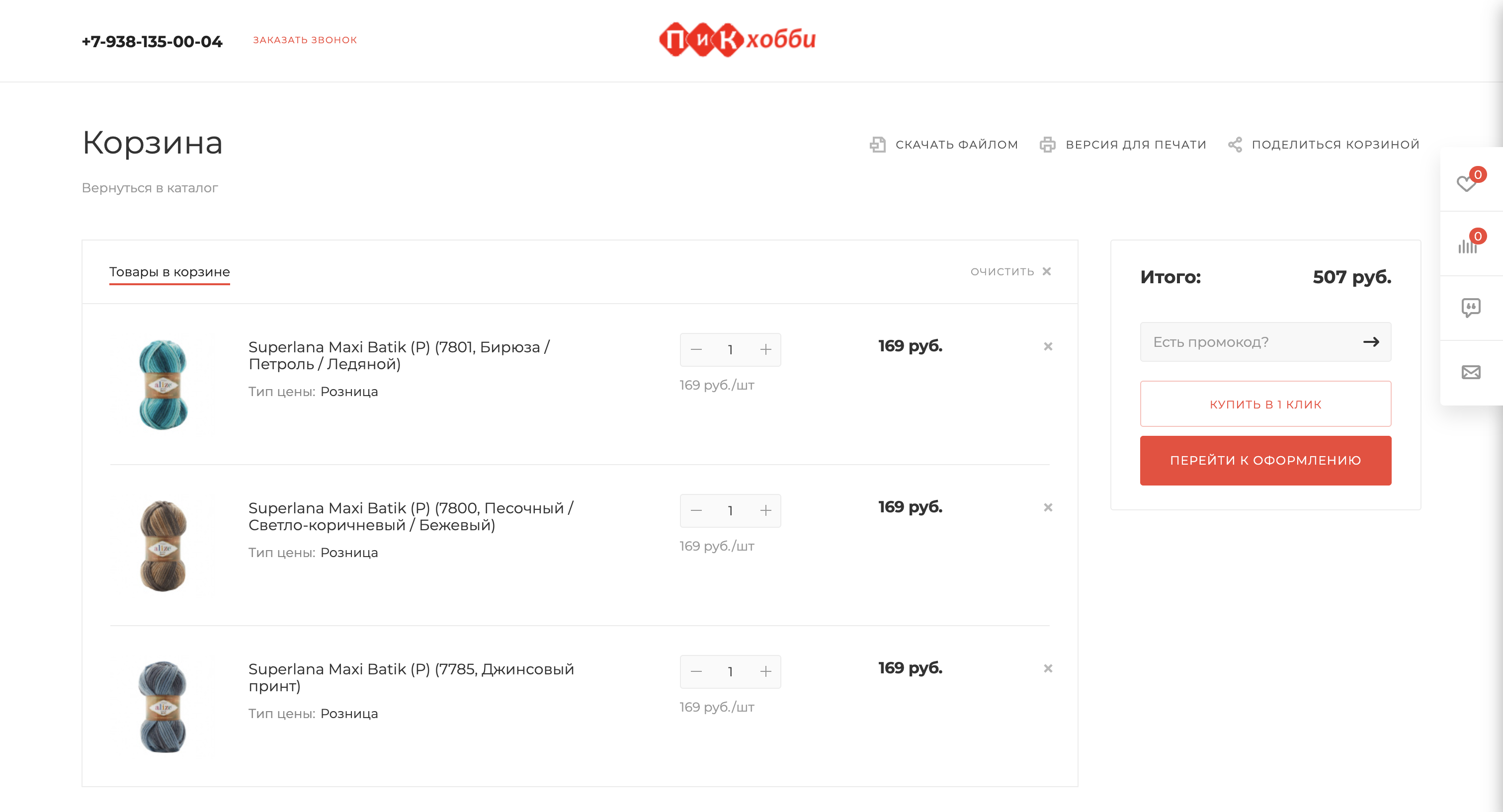Decrease quantity of 7801 Бирюза yarn

[x=696, y=350]
